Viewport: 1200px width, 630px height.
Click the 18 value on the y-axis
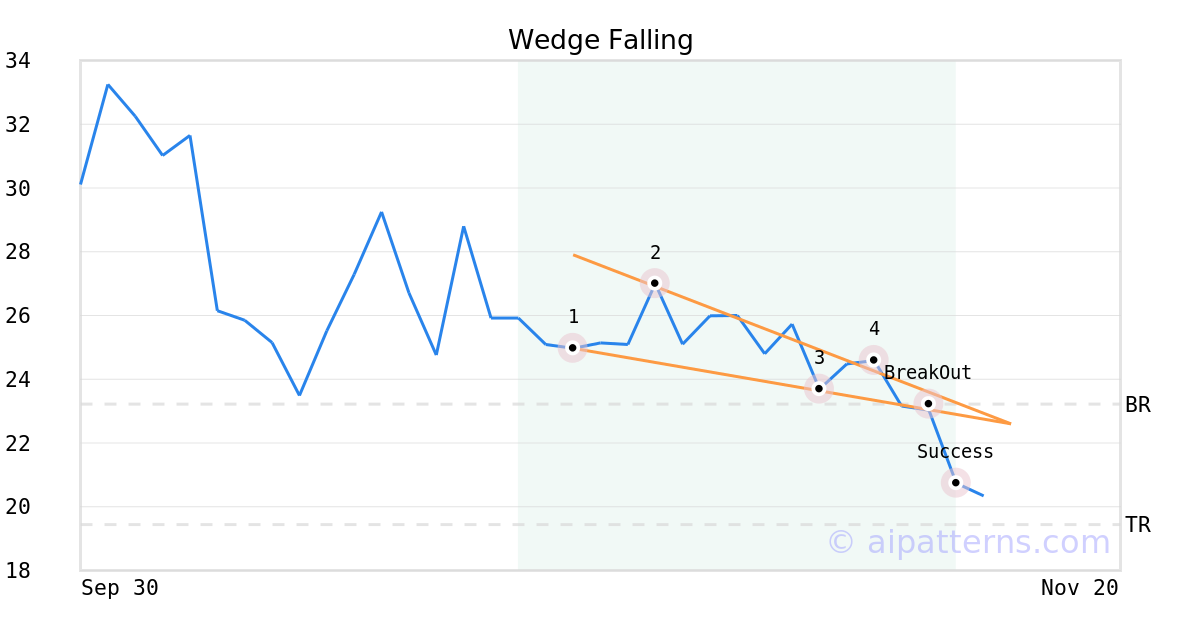pyautogui.click(x=17, y=571)
